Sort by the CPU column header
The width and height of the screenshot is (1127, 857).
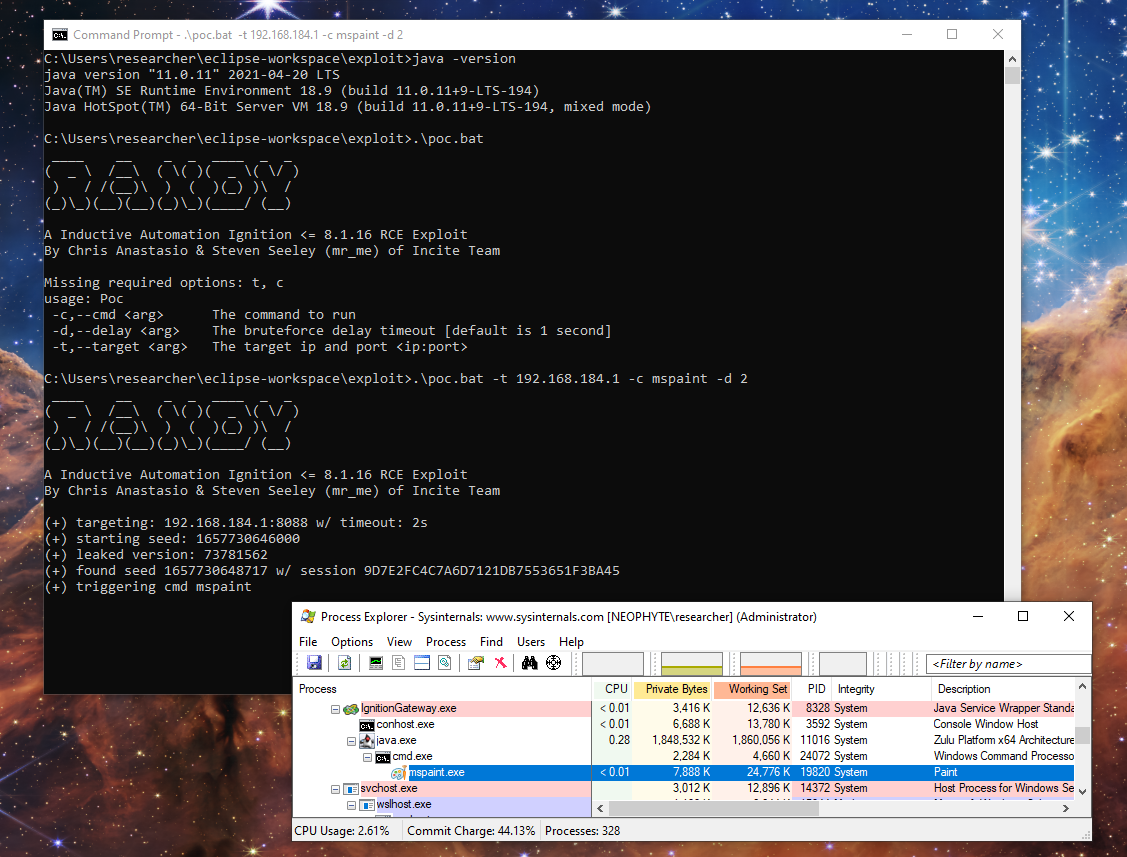pyautogui.click(x=612, y=689)
